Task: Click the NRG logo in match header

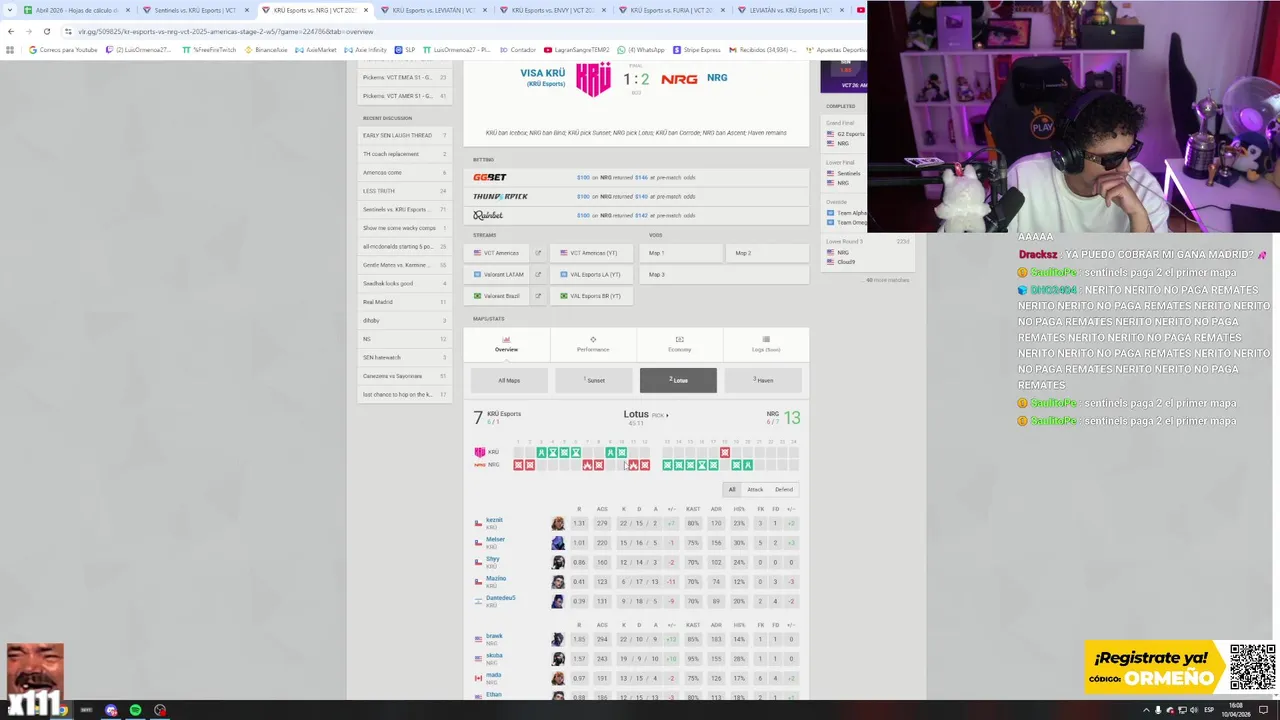Action: (x=679, y=79)
